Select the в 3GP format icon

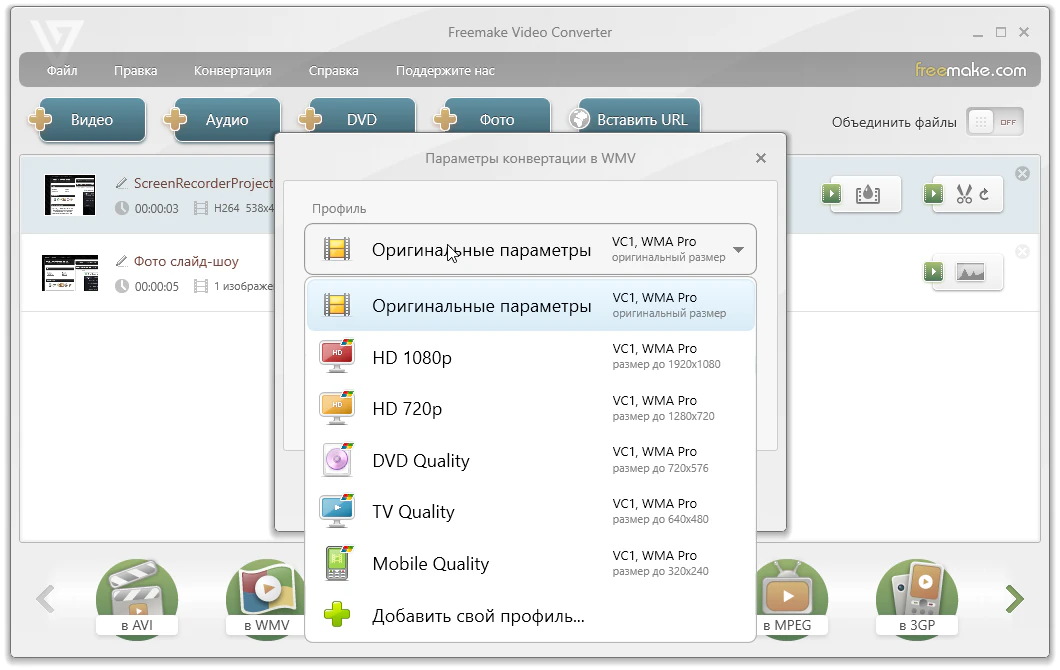click(917, 598)
